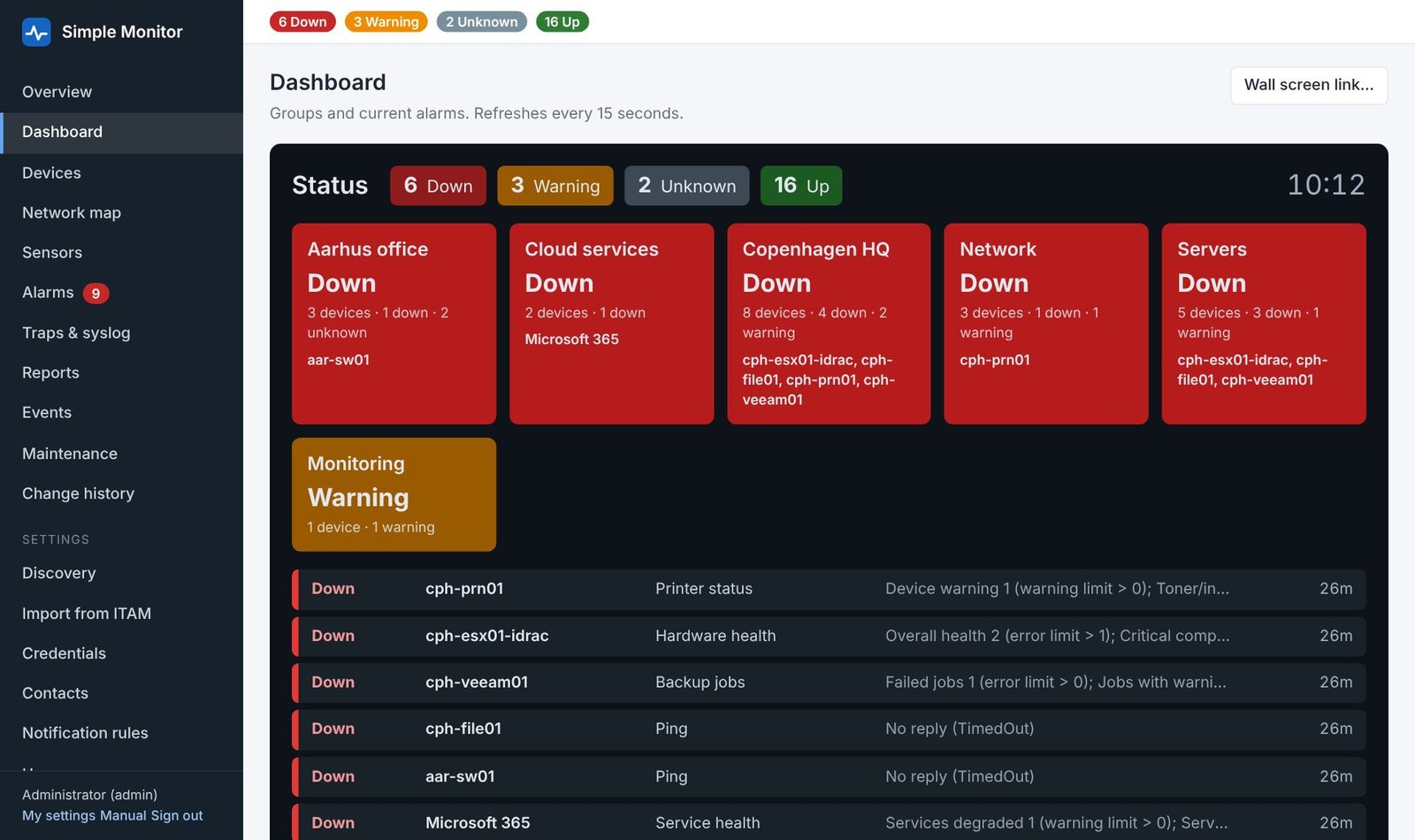This screenshot has height=840, width=1415.
Task: Click the 2 Unknown badge beside Status
Action: point(687,186)
